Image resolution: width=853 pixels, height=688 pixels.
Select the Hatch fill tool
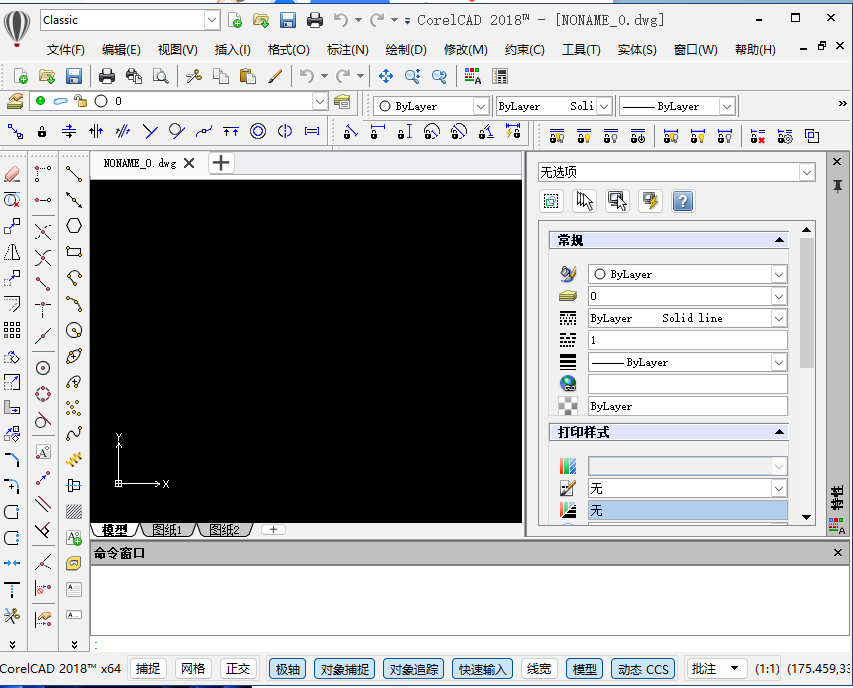74,511
